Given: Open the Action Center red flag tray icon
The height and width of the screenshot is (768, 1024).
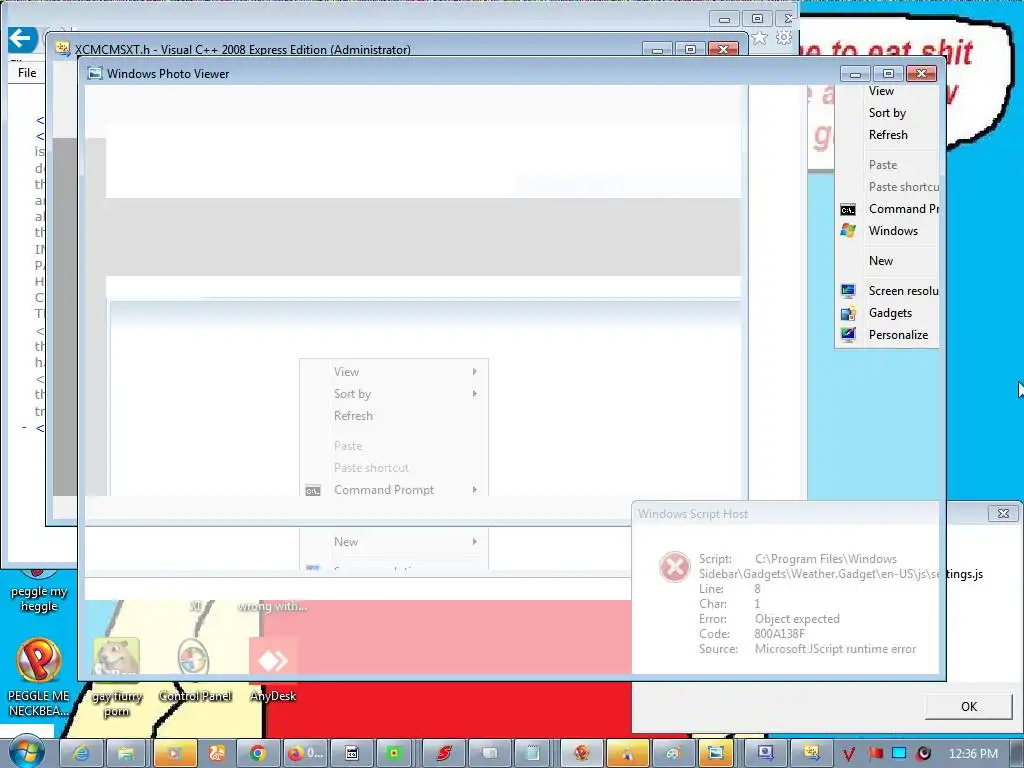Looking at the screenshot, I should point(875,754).
